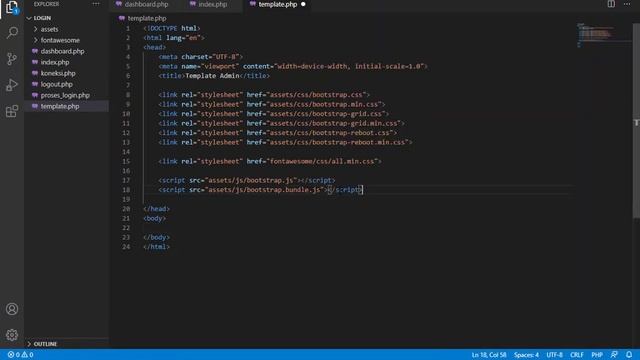
Task: Click the feedback icon in status bar
Action: click(614, 355)
